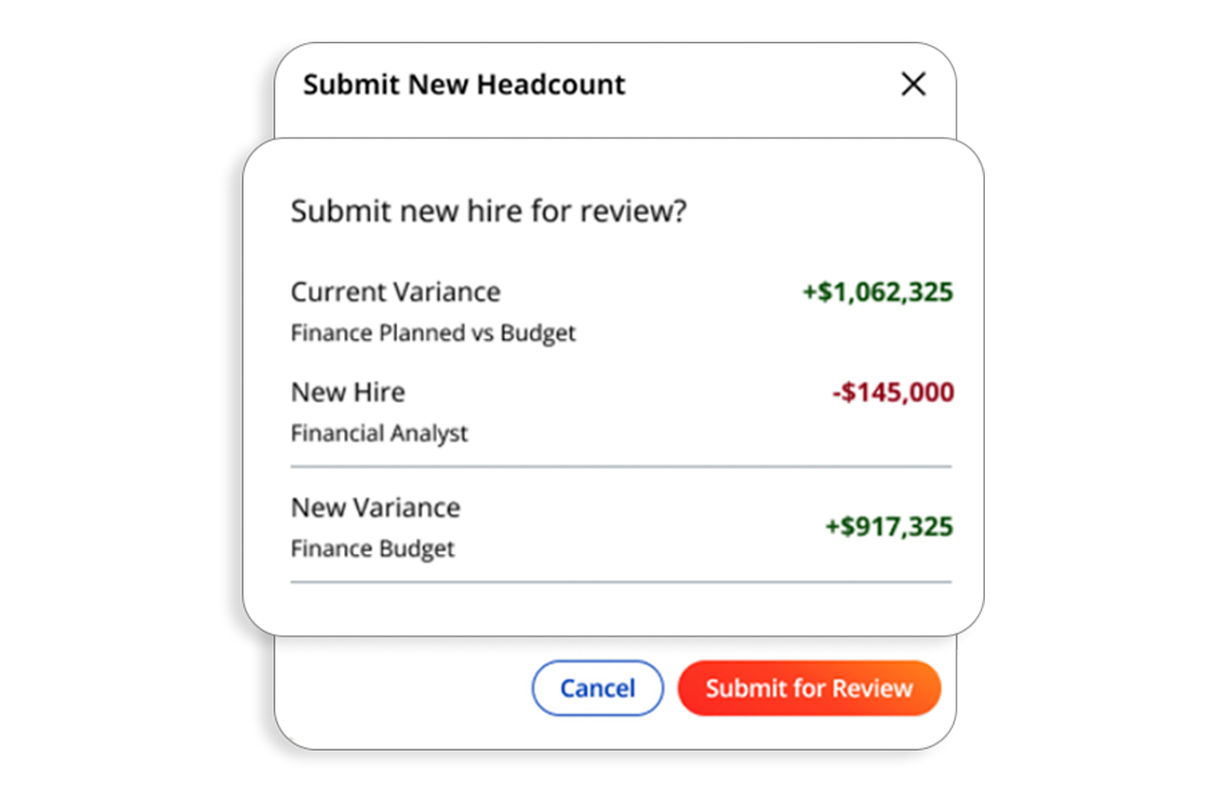
Task: Click the Cancel button
Action: click(597, 688)
